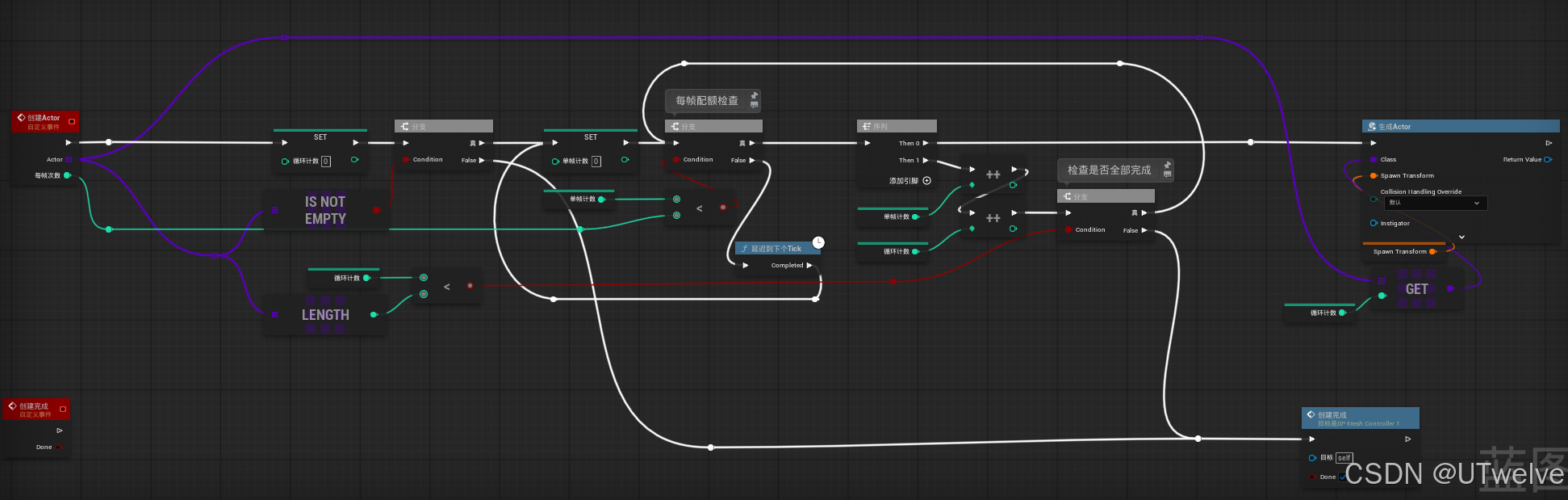This screenshot has width=1568, height=500.
Task: Toggle pin on 每帧配额检查 comment bubble
Action: point(754,95)
